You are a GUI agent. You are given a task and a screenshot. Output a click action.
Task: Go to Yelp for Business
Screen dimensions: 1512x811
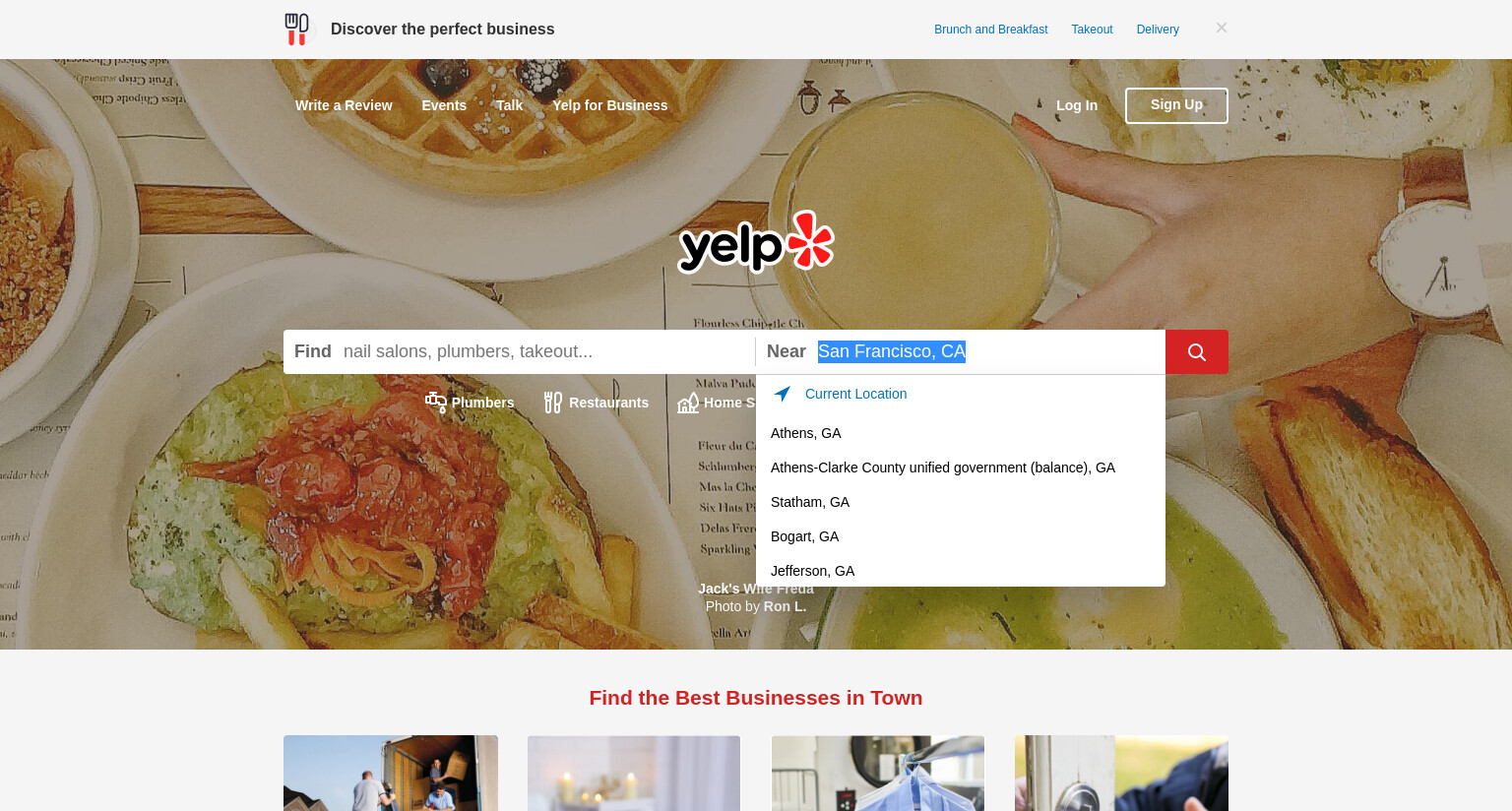(610, 105)
